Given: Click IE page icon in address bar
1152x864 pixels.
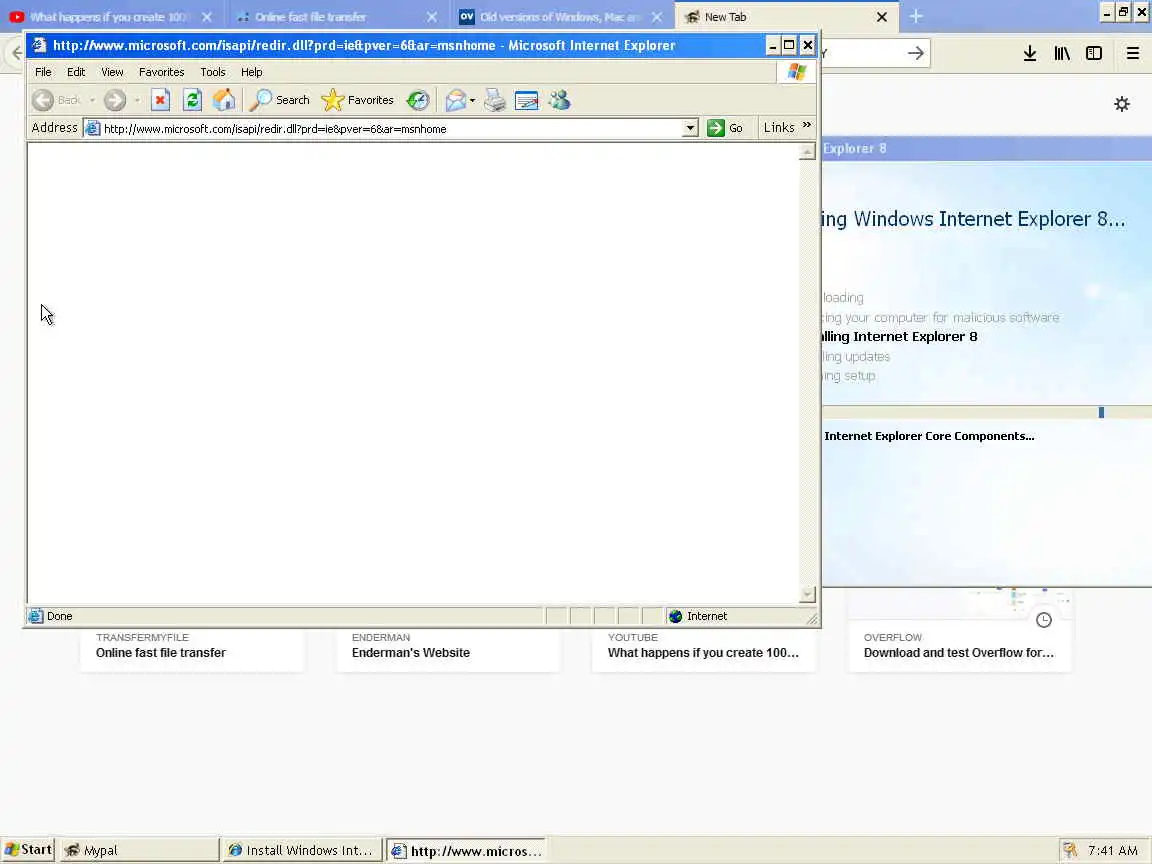Looking at the screenshot, I should 93,129.
